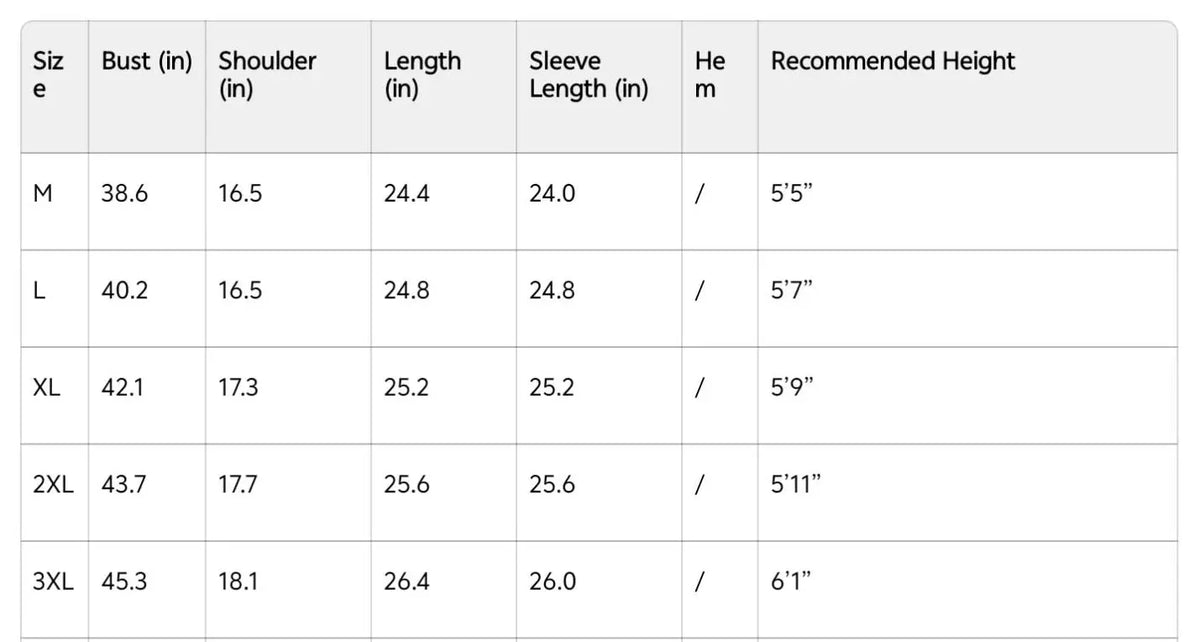Click the 5'5" recommended height cell
The width and height of the screenshot is (1200, 642).
point(792,194)
